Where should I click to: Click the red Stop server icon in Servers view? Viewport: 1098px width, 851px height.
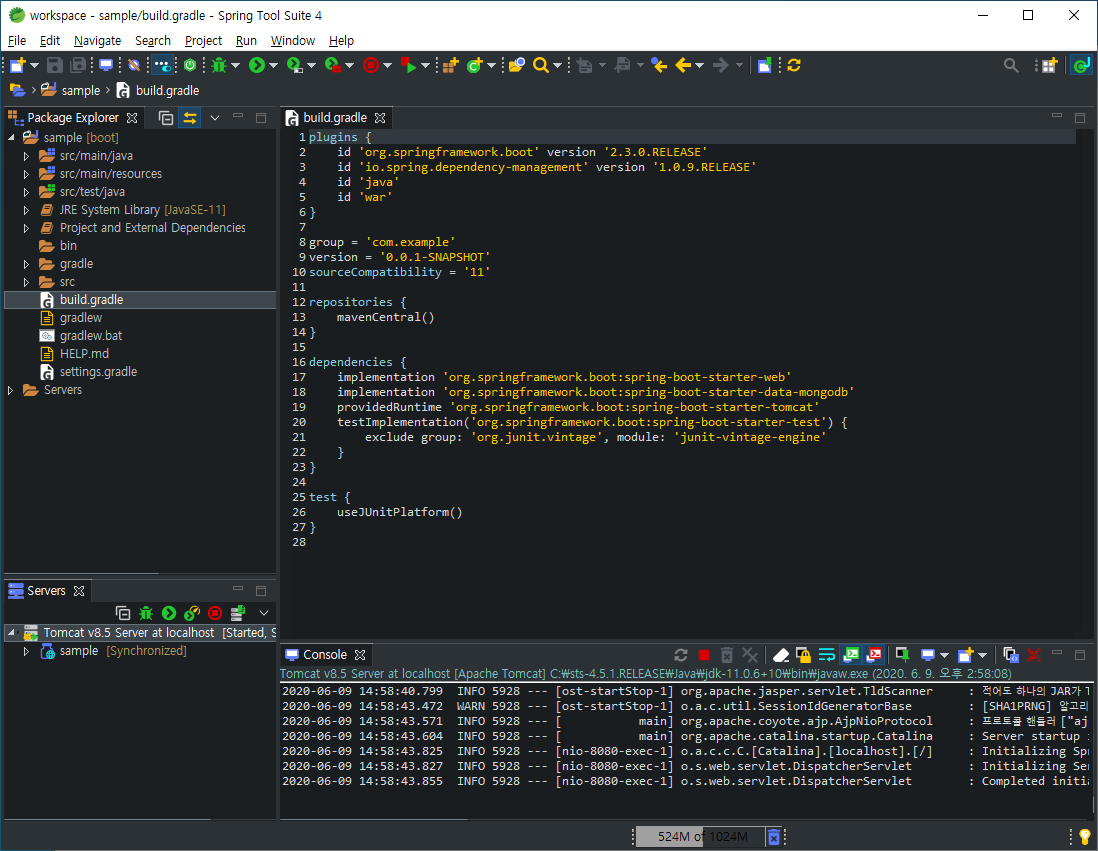click(x=215, y=613)
